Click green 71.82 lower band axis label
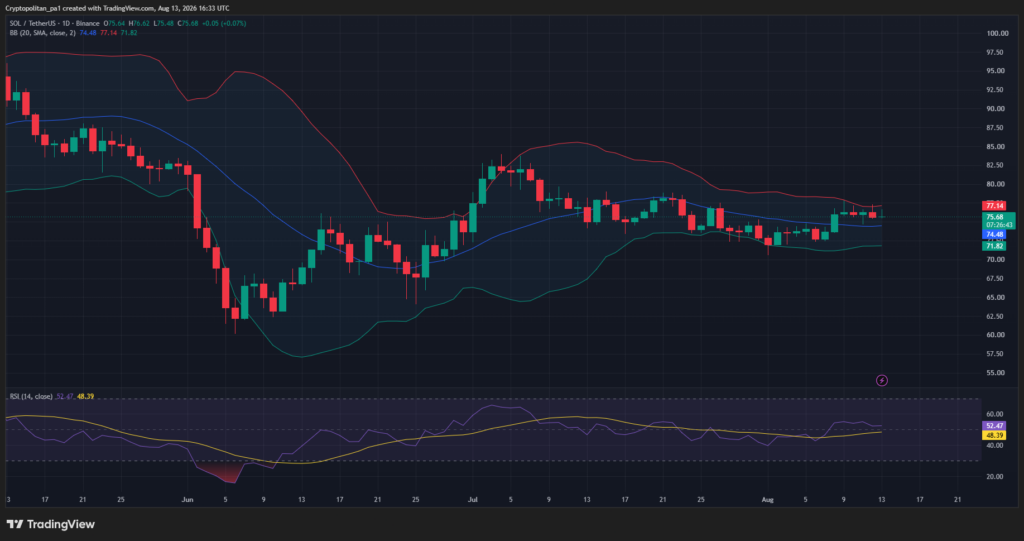 point(994,246)
